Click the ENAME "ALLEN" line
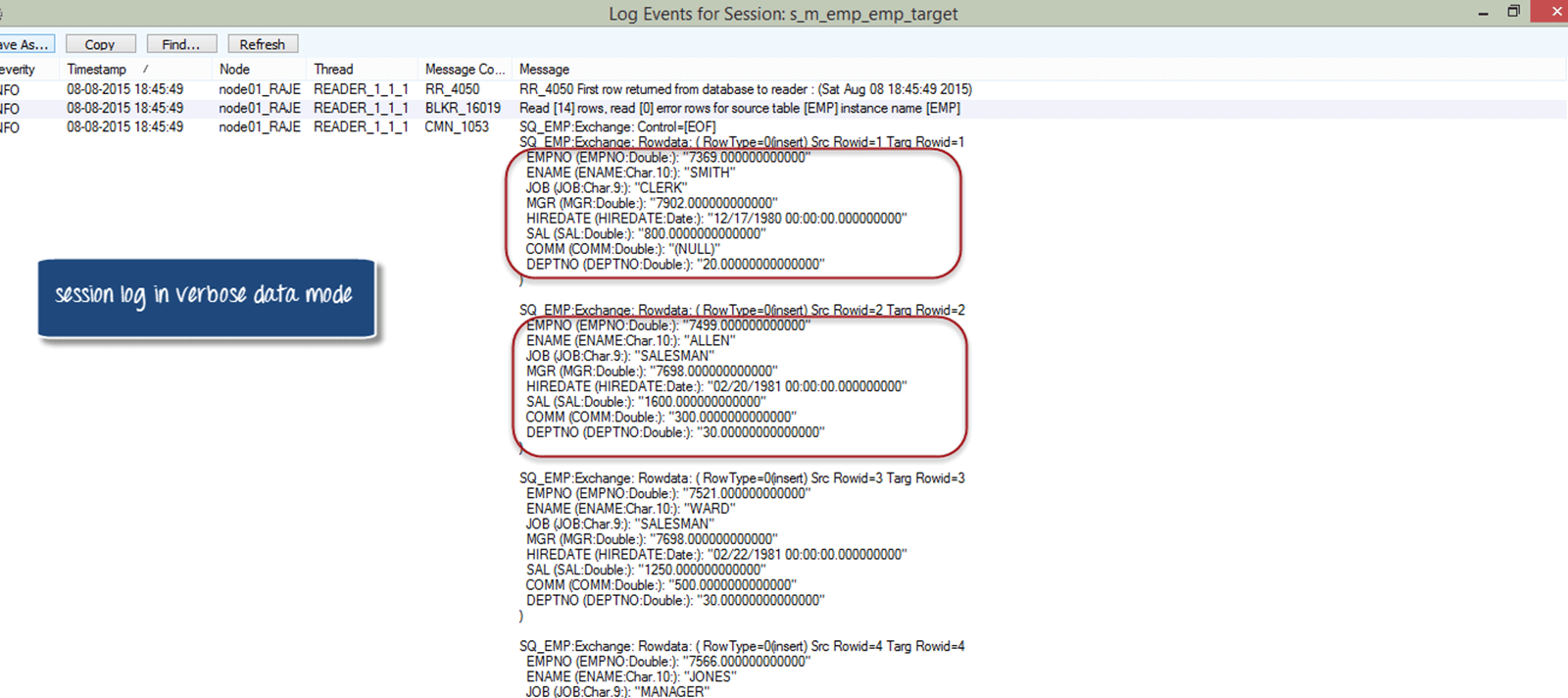Viewport: 1568px width, 698px height. [x=630, y=341]
